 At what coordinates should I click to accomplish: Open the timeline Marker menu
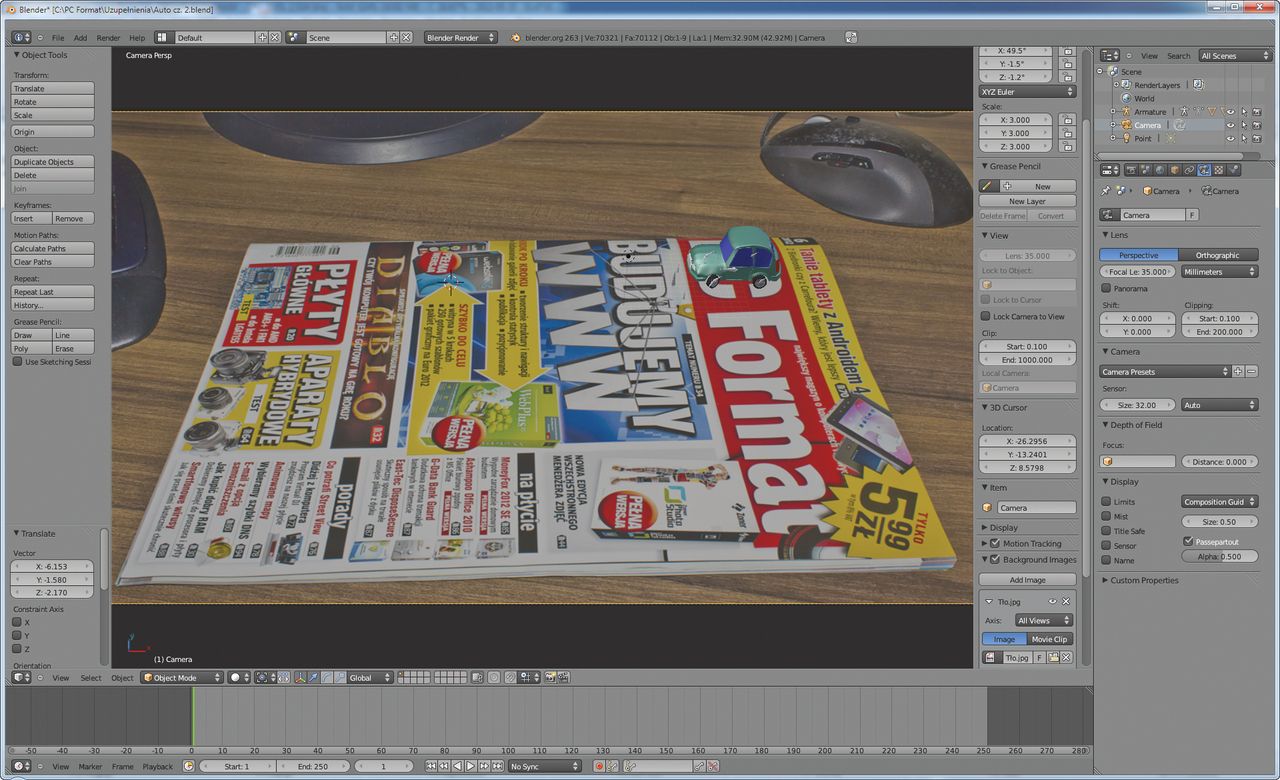90,767
